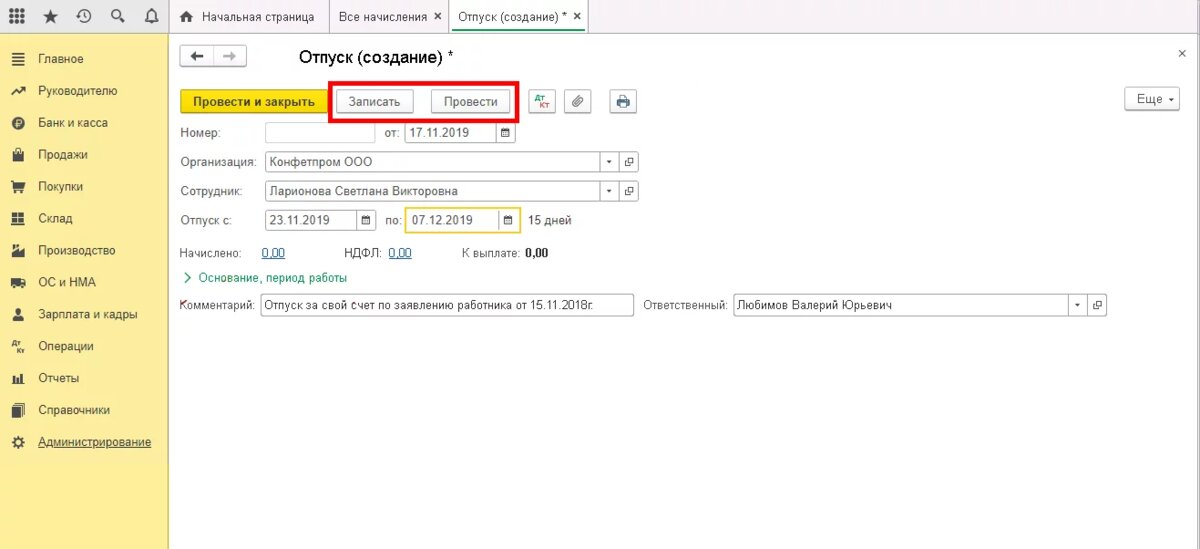
Task: Open the Организация item form icon
Action: click(x=629, y=161)
